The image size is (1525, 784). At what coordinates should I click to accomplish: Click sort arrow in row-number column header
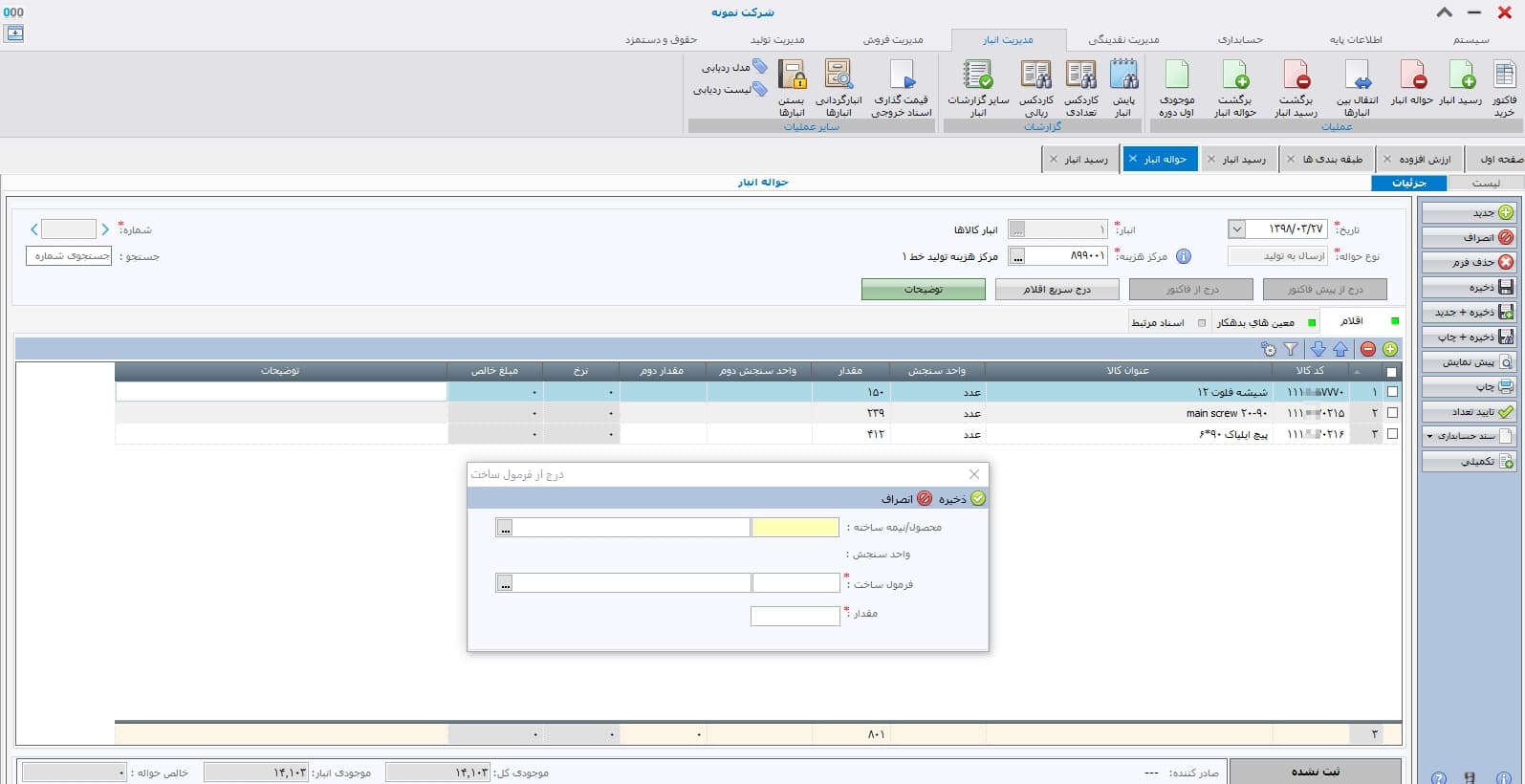point(1358,371)
